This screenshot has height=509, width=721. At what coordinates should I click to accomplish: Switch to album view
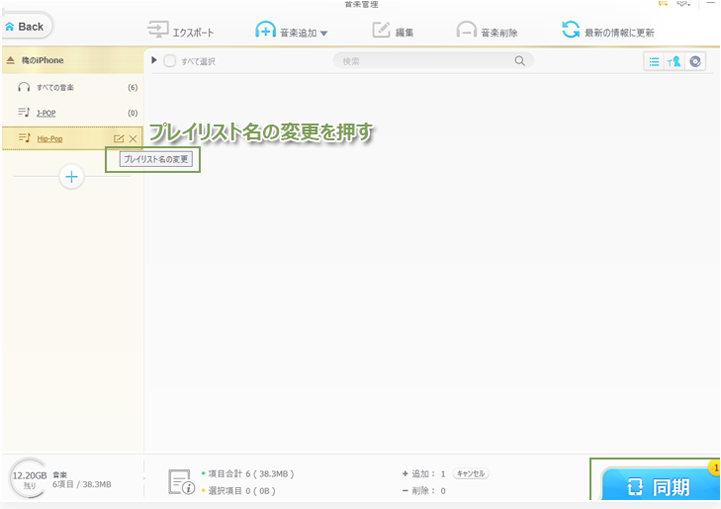pos(694,61)
